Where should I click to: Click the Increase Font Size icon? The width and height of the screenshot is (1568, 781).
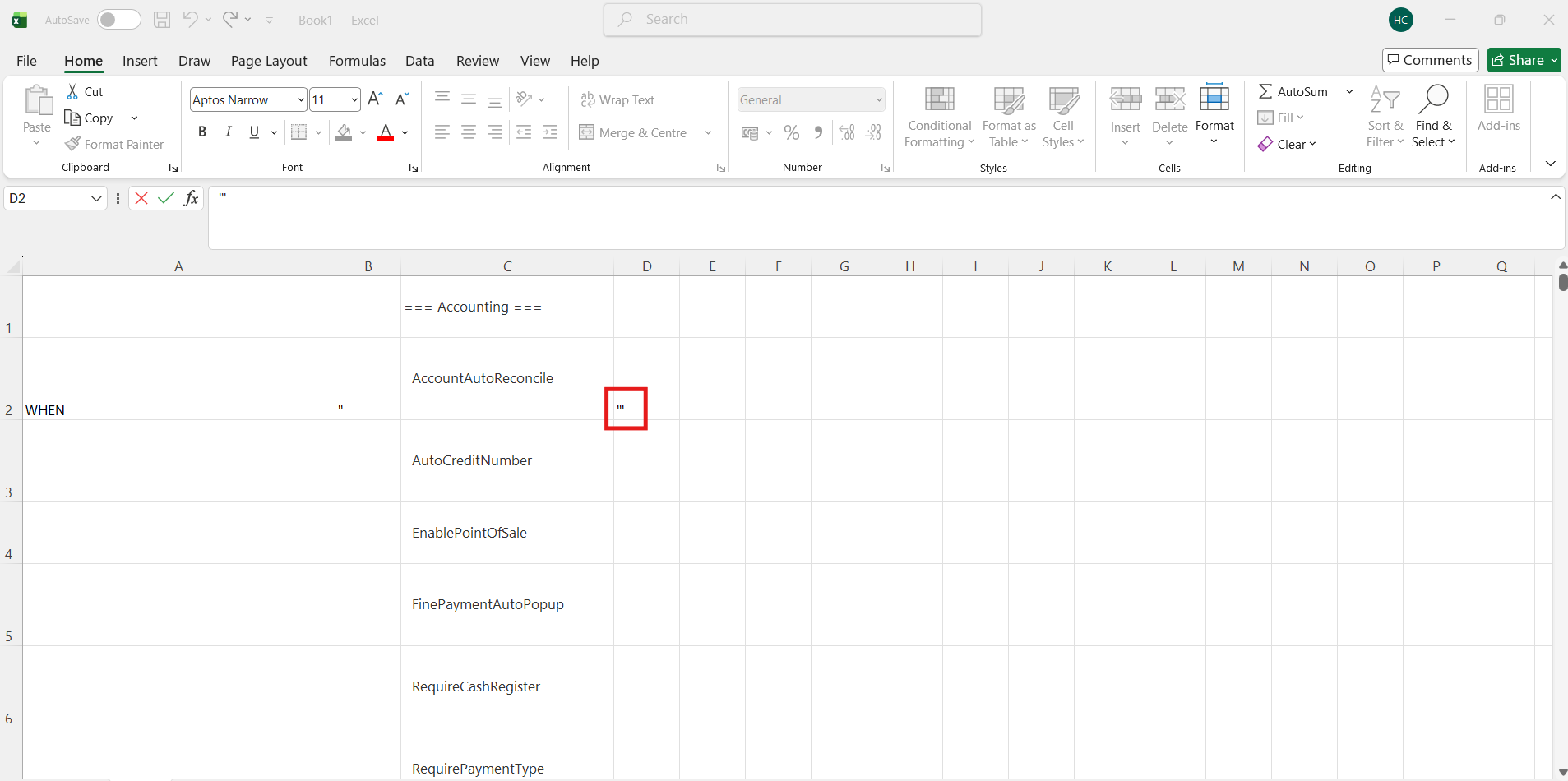pyautogui.click(x=375, y=99)
